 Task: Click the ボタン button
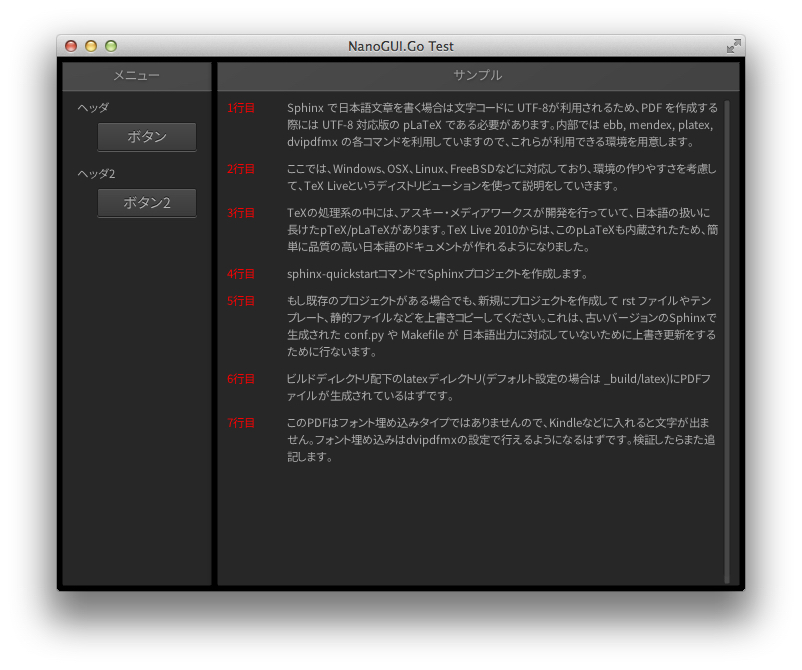tap(147, 137)
